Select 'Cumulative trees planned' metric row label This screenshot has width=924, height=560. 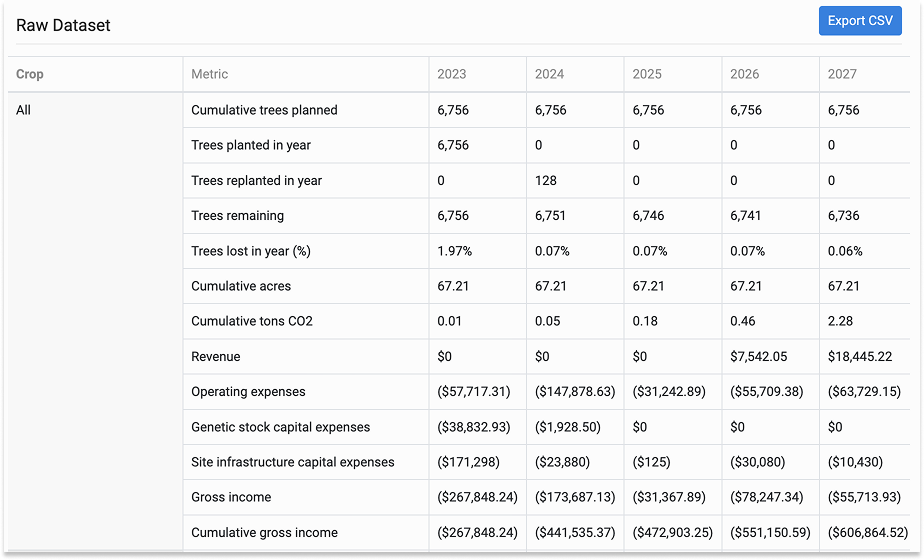tap(264, 110)
